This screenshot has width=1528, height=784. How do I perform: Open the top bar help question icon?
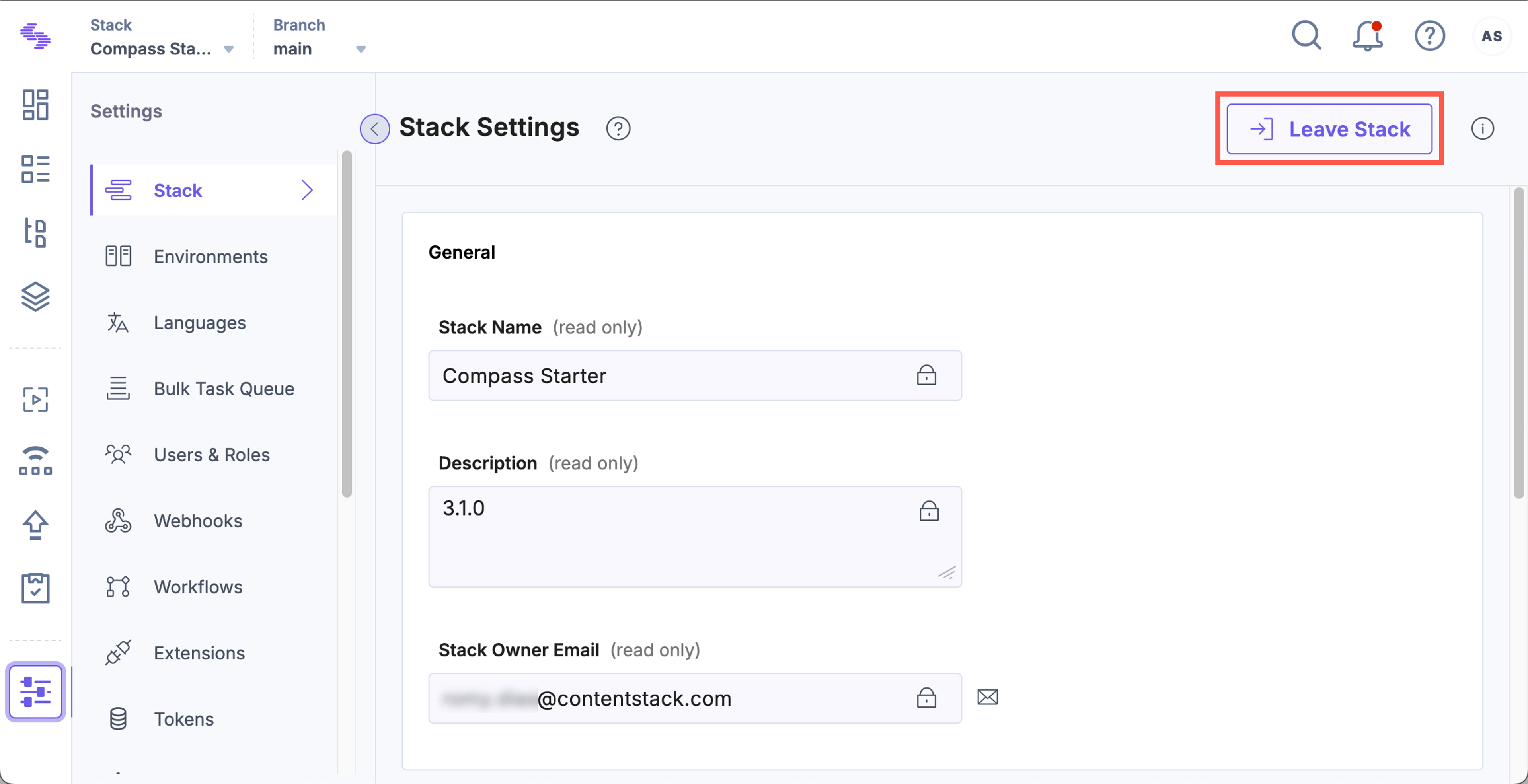coord(1430,36)
